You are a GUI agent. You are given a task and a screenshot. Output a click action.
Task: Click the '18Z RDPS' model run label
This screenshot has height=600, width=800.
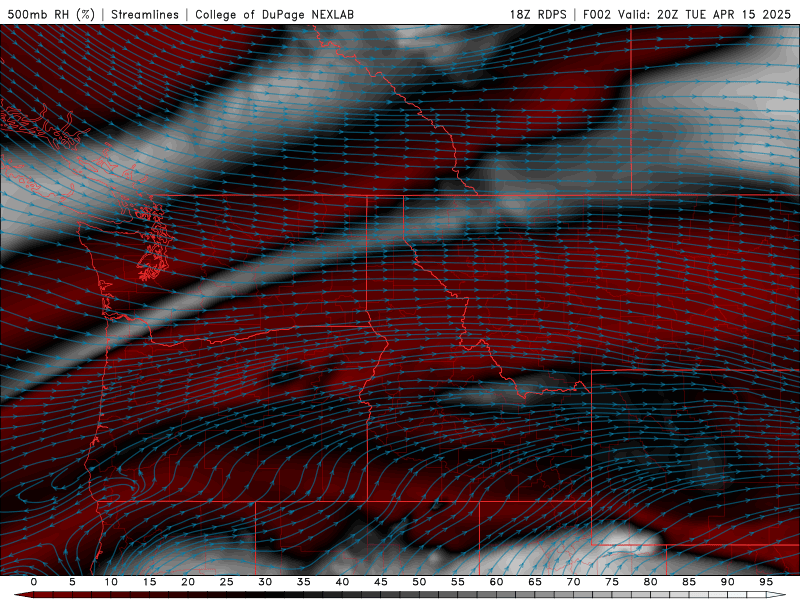[x=538, y=14]
